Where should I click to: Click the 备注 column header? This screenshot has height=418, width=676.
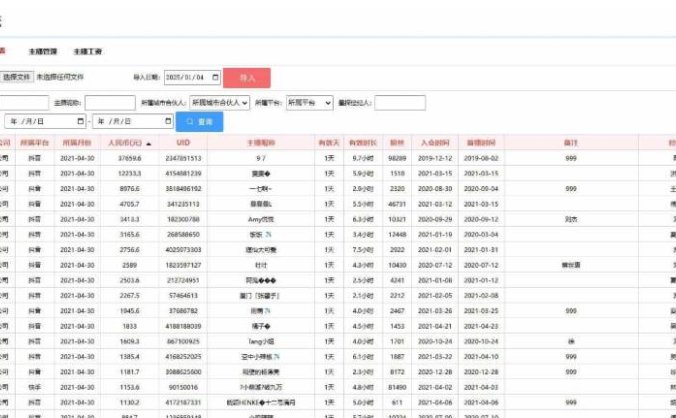click(571, 143)
